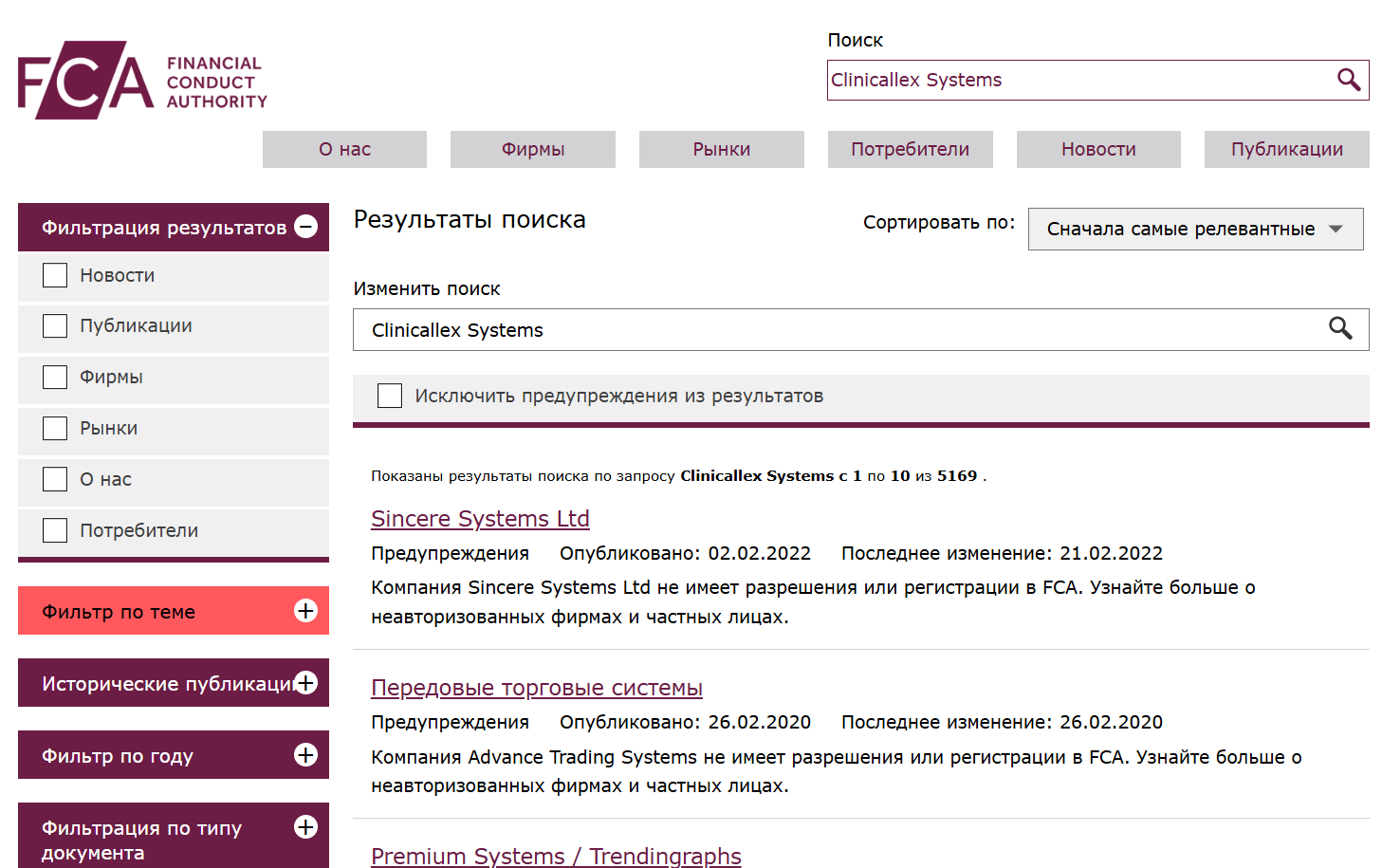Screen dimensions: 1382x868
Task: Open Premium Systems / Trendingraphs result
Action: tap(556, 856)
